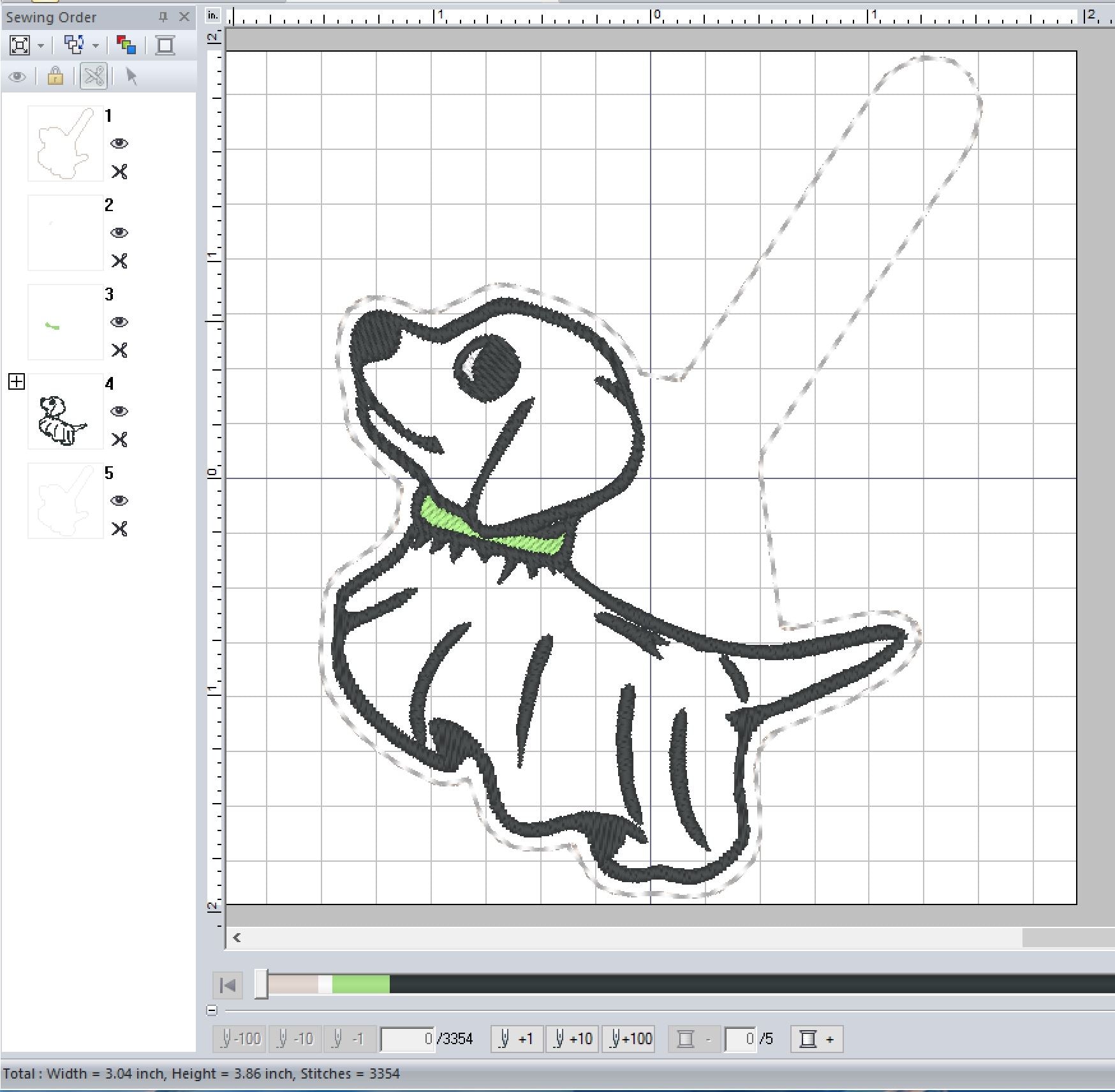The width and height of the screenshot is (1115, 1092).
Task: Jump to next color with spool plus
Action: point(816,1039)
